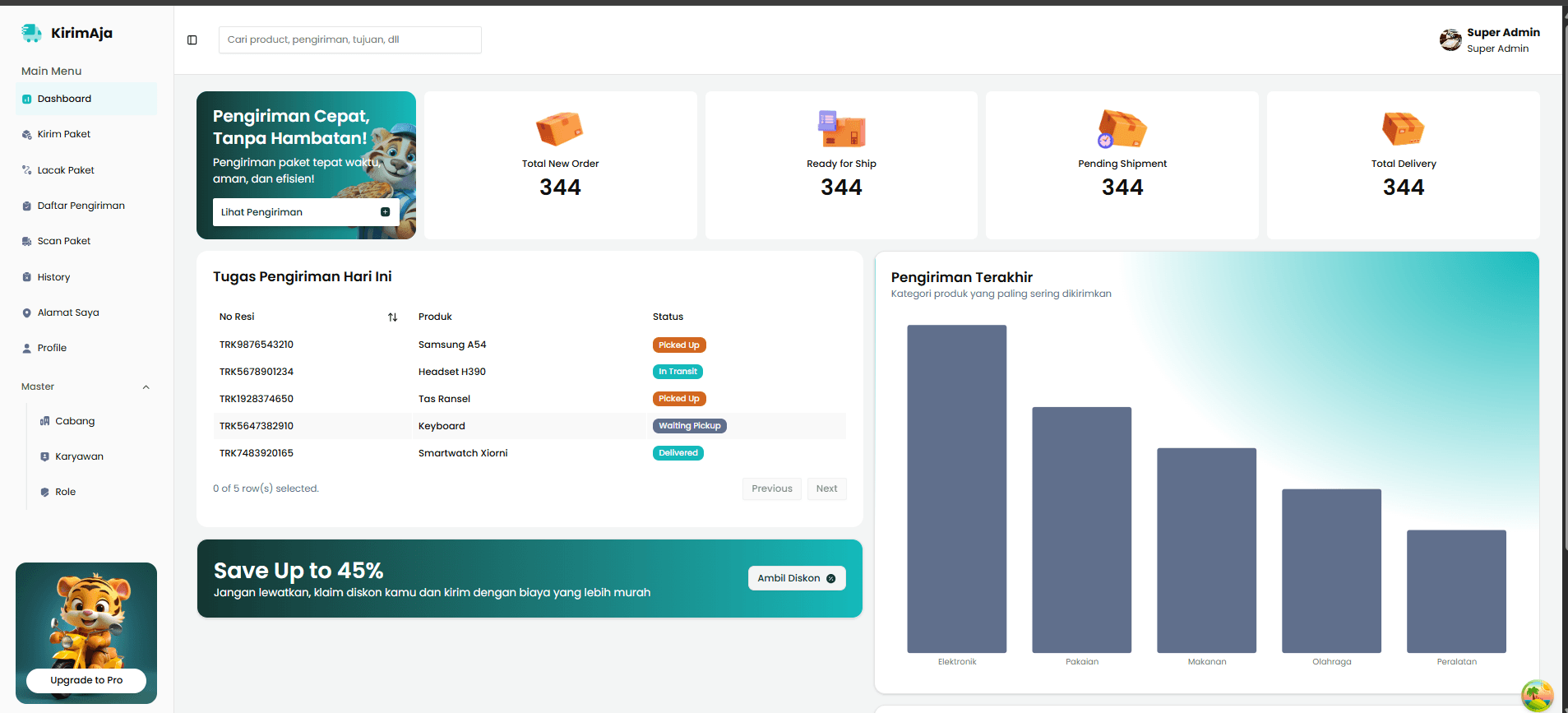Click the Waiting Pickup status badge
Screen dimensions: 1568x713
(690, 426)
